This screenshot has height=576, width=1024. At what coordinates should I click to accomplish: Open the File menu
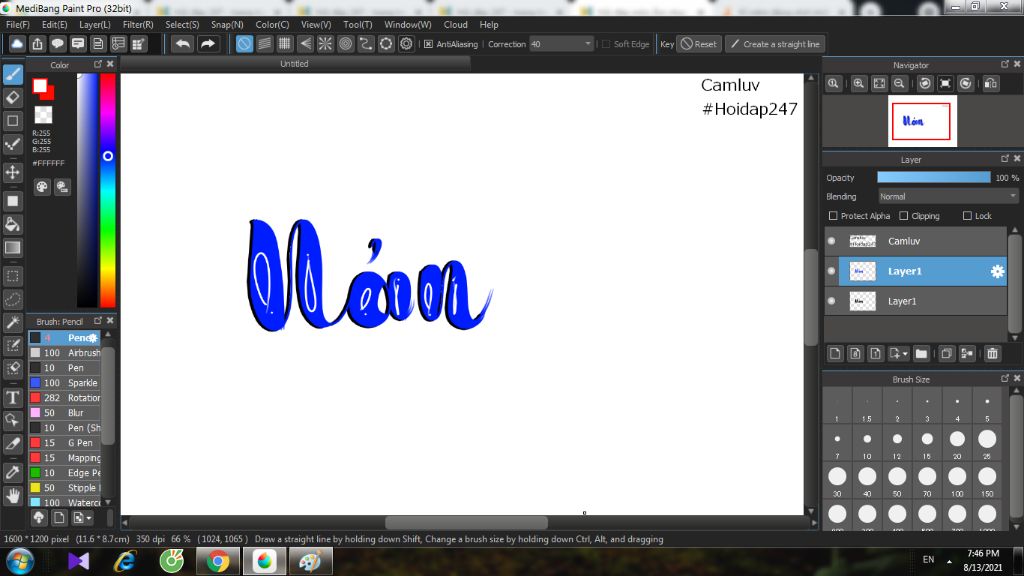click(17, 24)
